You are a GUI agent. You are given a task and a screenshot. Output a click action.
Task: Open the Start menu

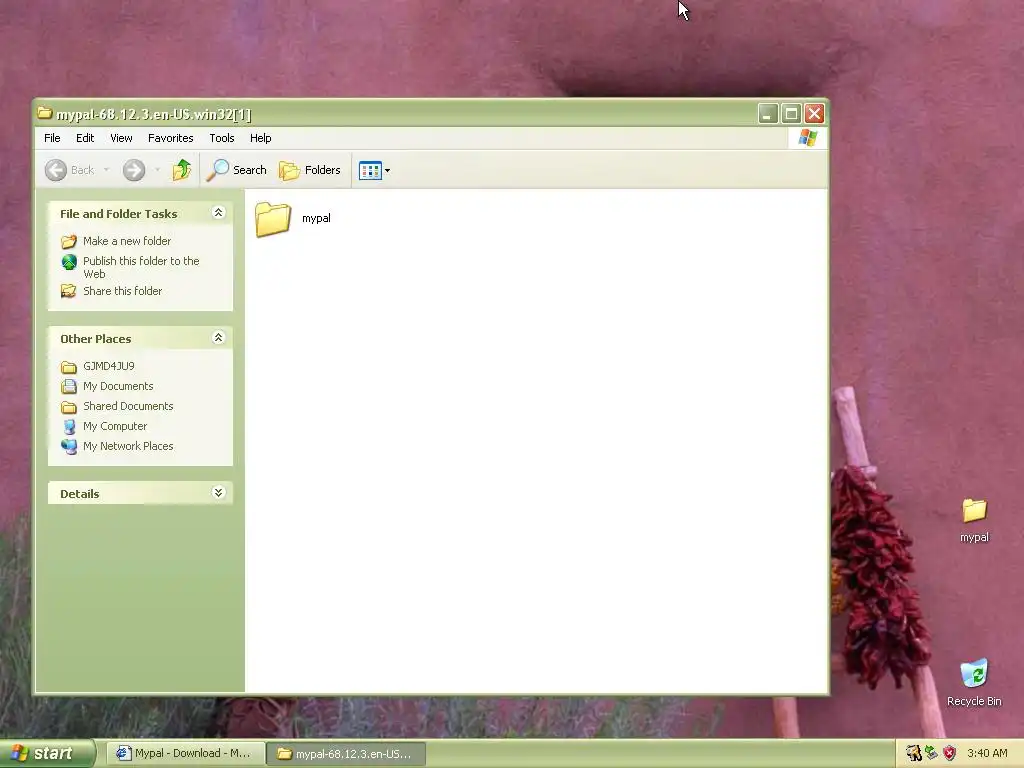pos(47,753)
